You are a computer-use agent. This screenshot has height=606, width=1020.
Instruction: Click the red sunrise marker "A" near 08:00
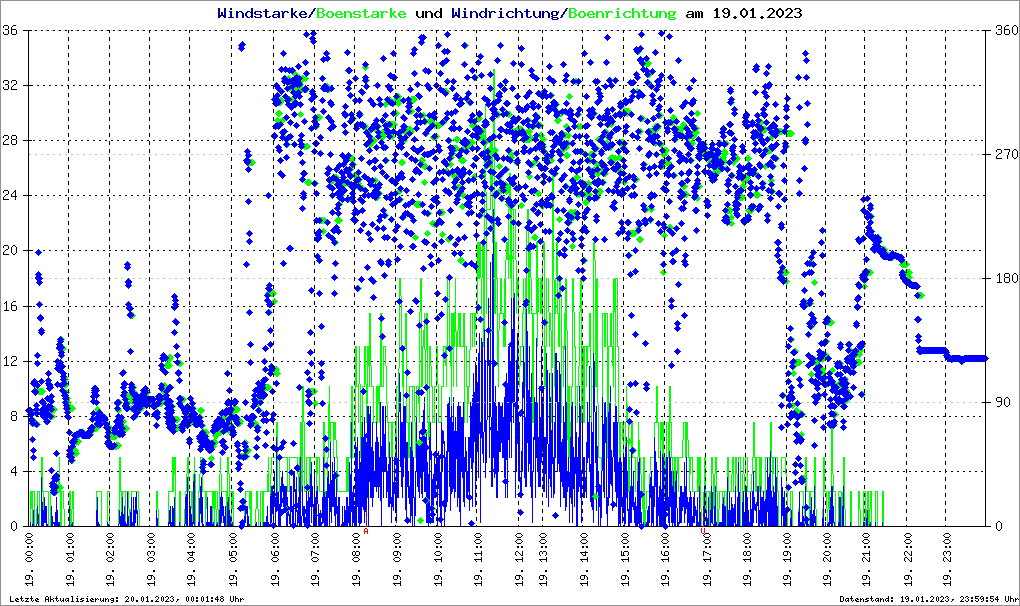click(366, 532)
